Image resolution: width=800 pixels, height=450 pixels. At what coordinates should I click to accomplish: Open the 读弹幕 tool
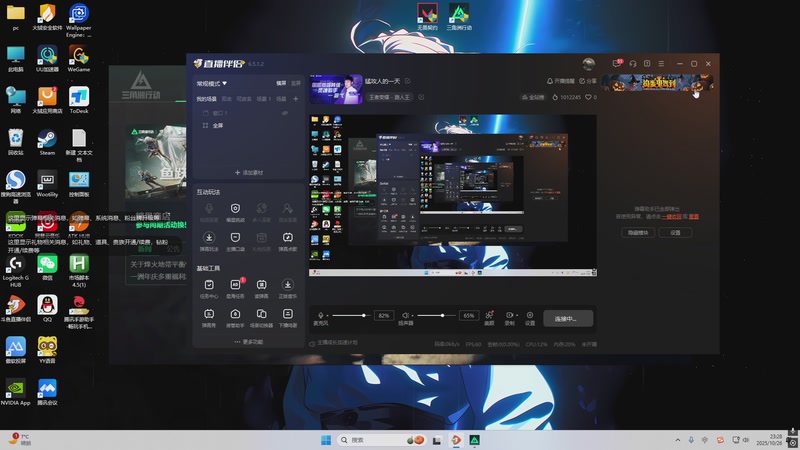pyautogui.click(x=261, y=285)
